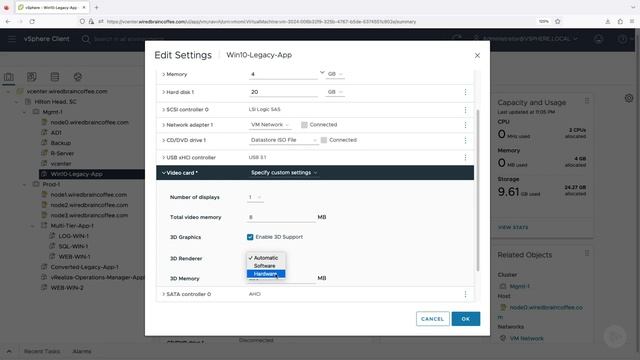
Task: Open SATA controller 0 options menu icon
Action: click(x=465, y=294)
